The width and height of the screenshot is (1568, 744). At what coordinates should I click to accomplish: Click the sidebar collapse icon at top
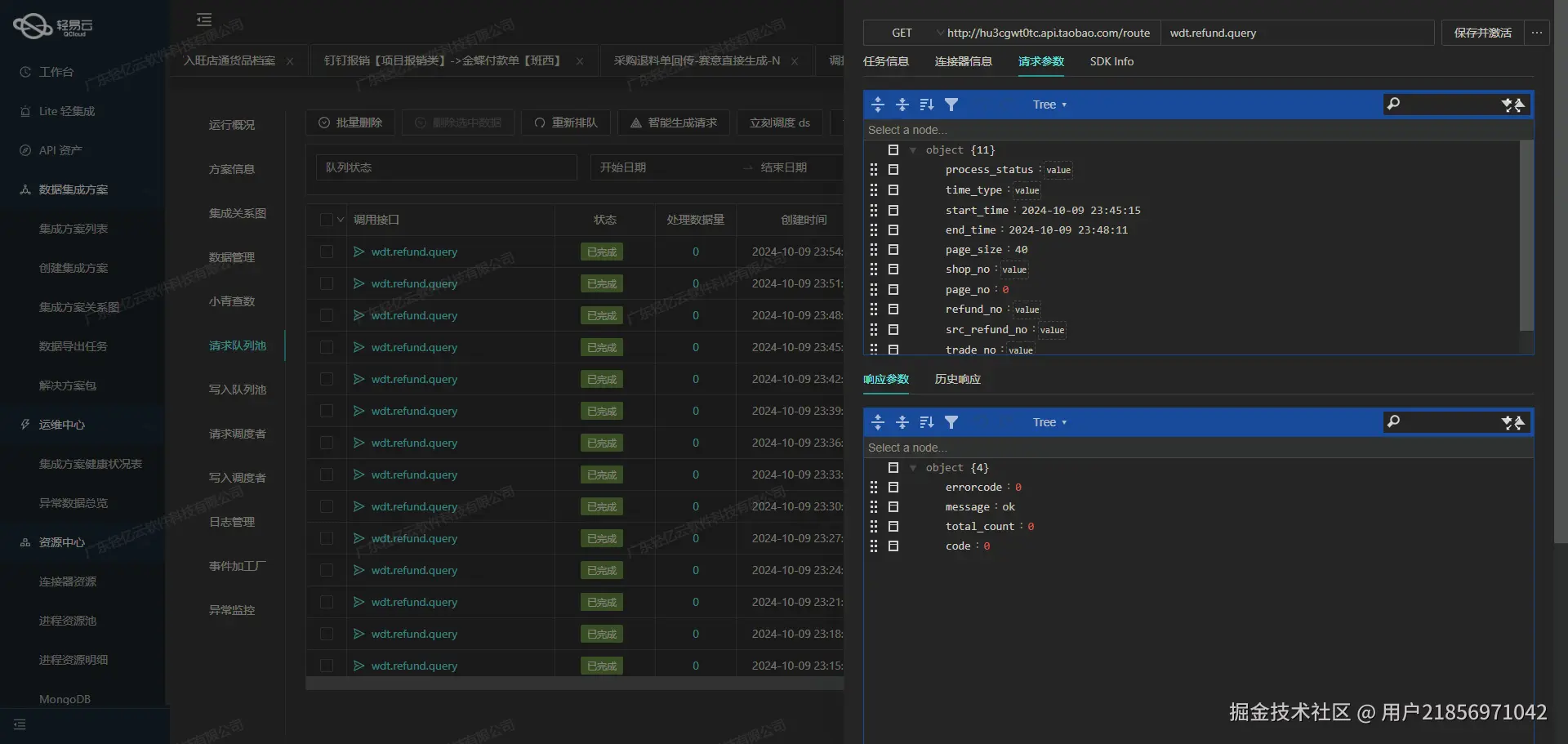204,20
